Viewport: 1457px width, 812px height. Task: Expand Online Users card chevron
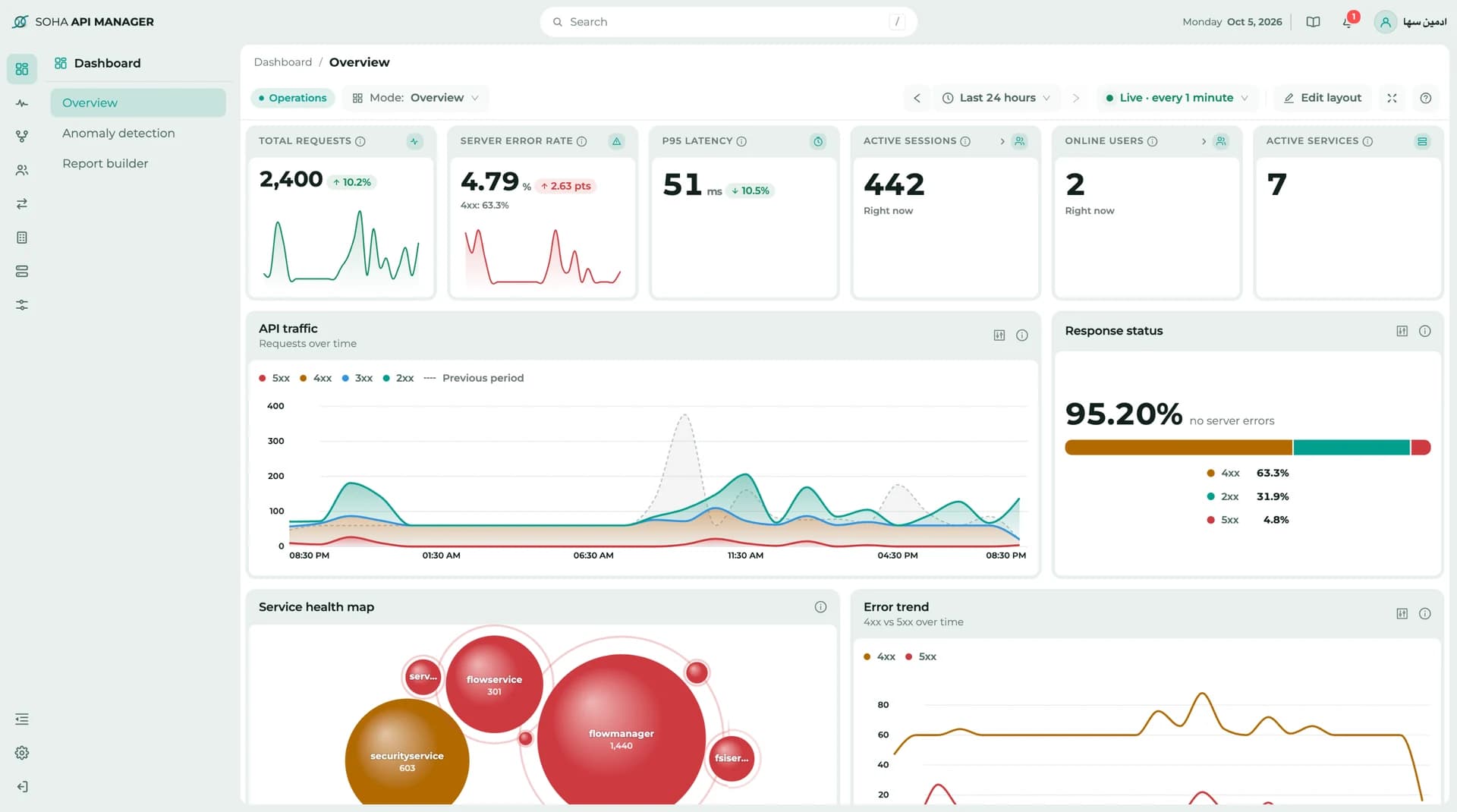[1204, 141]
